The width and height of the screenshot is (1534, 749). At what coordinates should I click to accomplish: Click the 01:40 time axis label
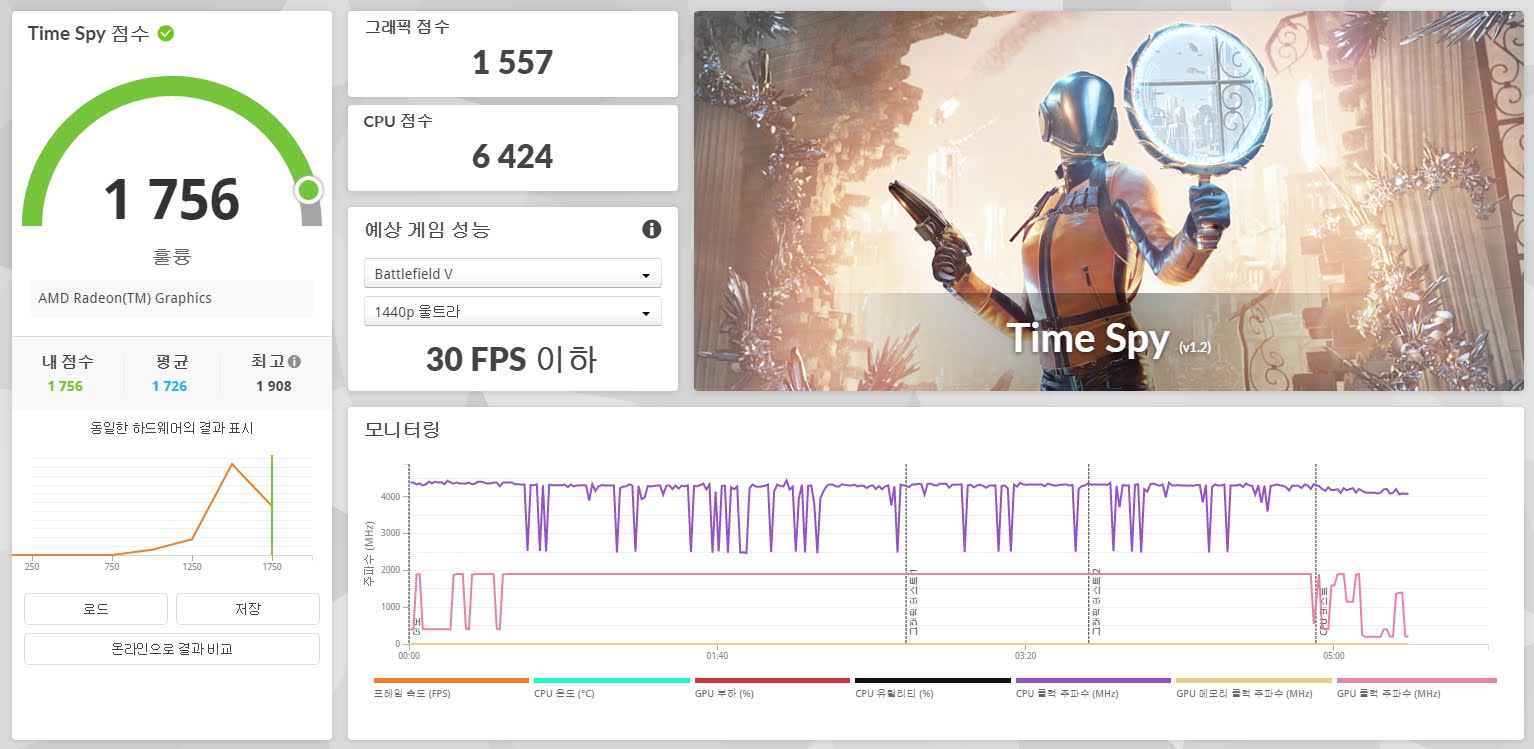(x=716, y=657)
